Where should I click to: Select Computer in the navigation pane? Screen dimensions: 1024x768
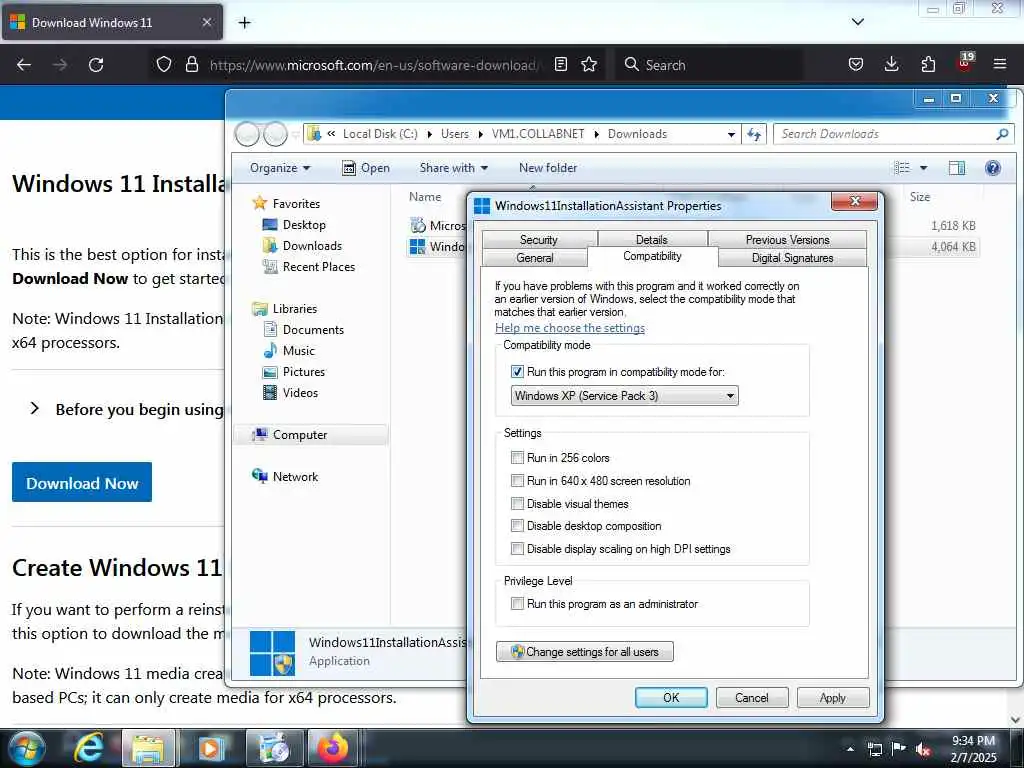click(x=311, y=435)
